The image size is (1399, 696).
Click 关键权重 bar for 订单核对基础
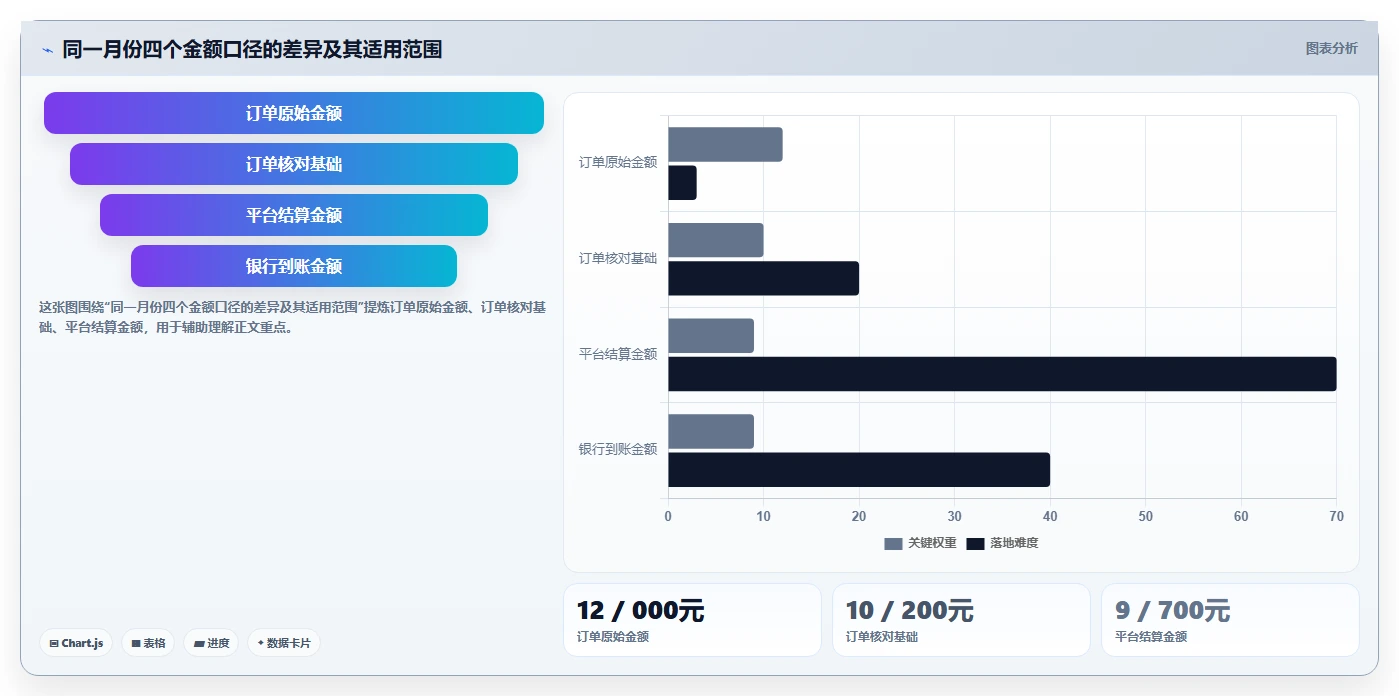(x=716, y=240)
